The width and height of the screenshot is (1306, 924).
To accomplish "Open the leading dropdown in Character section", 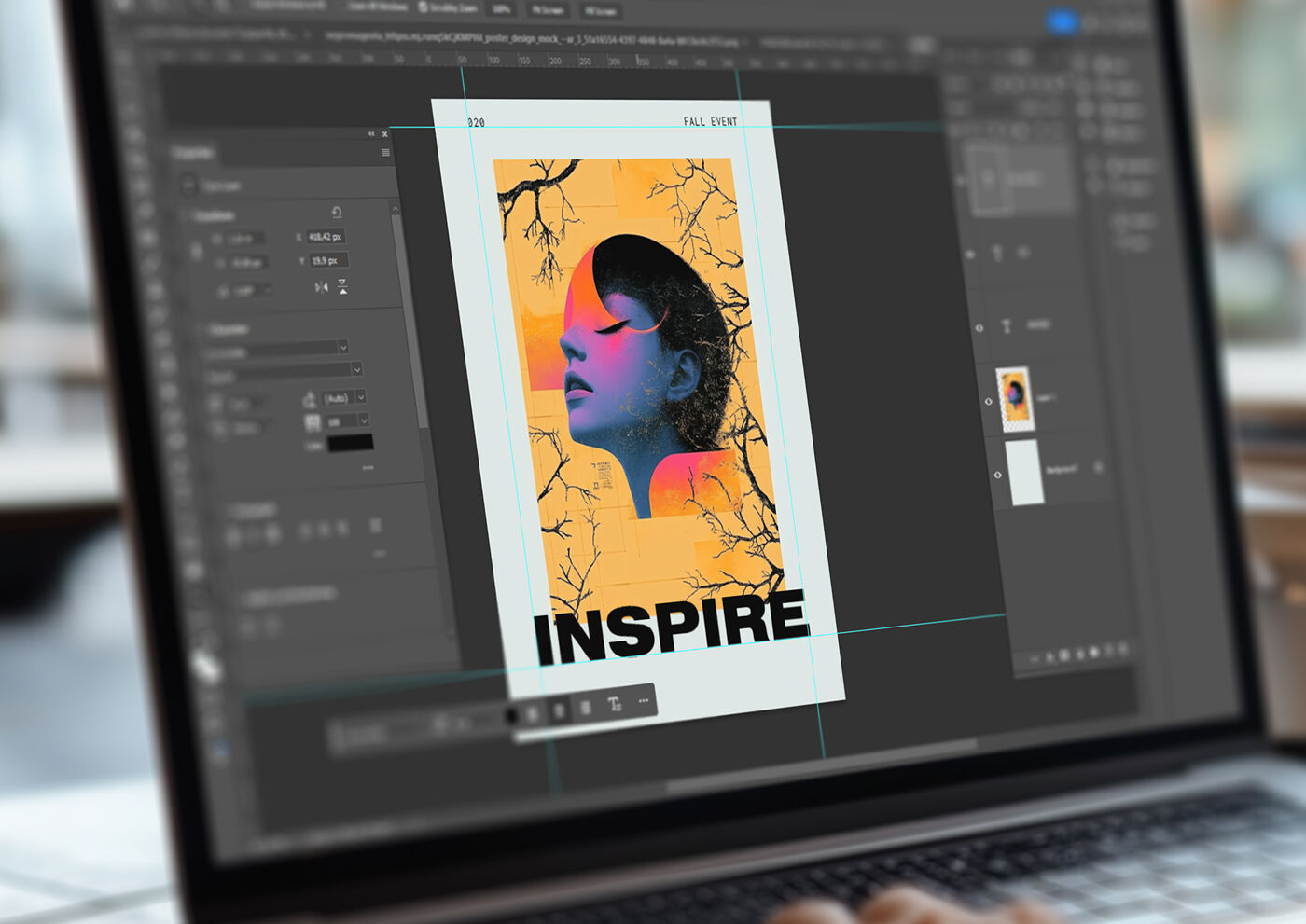I will pos(362,420).
